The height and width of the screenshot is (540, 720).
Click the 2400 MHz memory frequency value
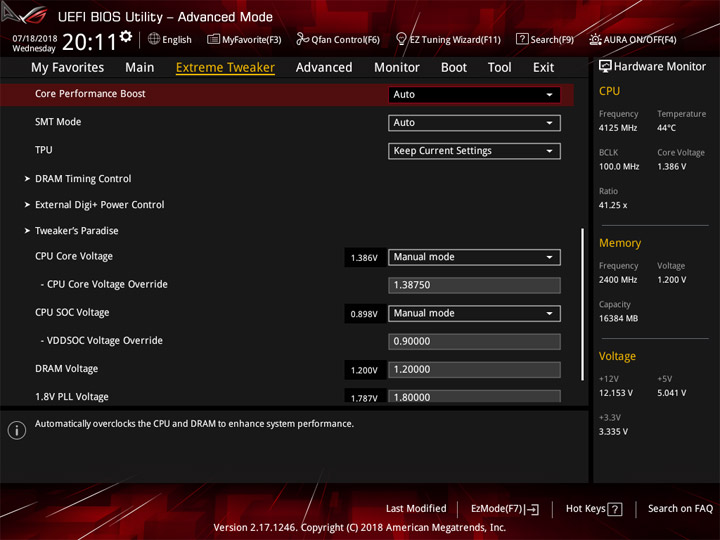pos(618,280)
